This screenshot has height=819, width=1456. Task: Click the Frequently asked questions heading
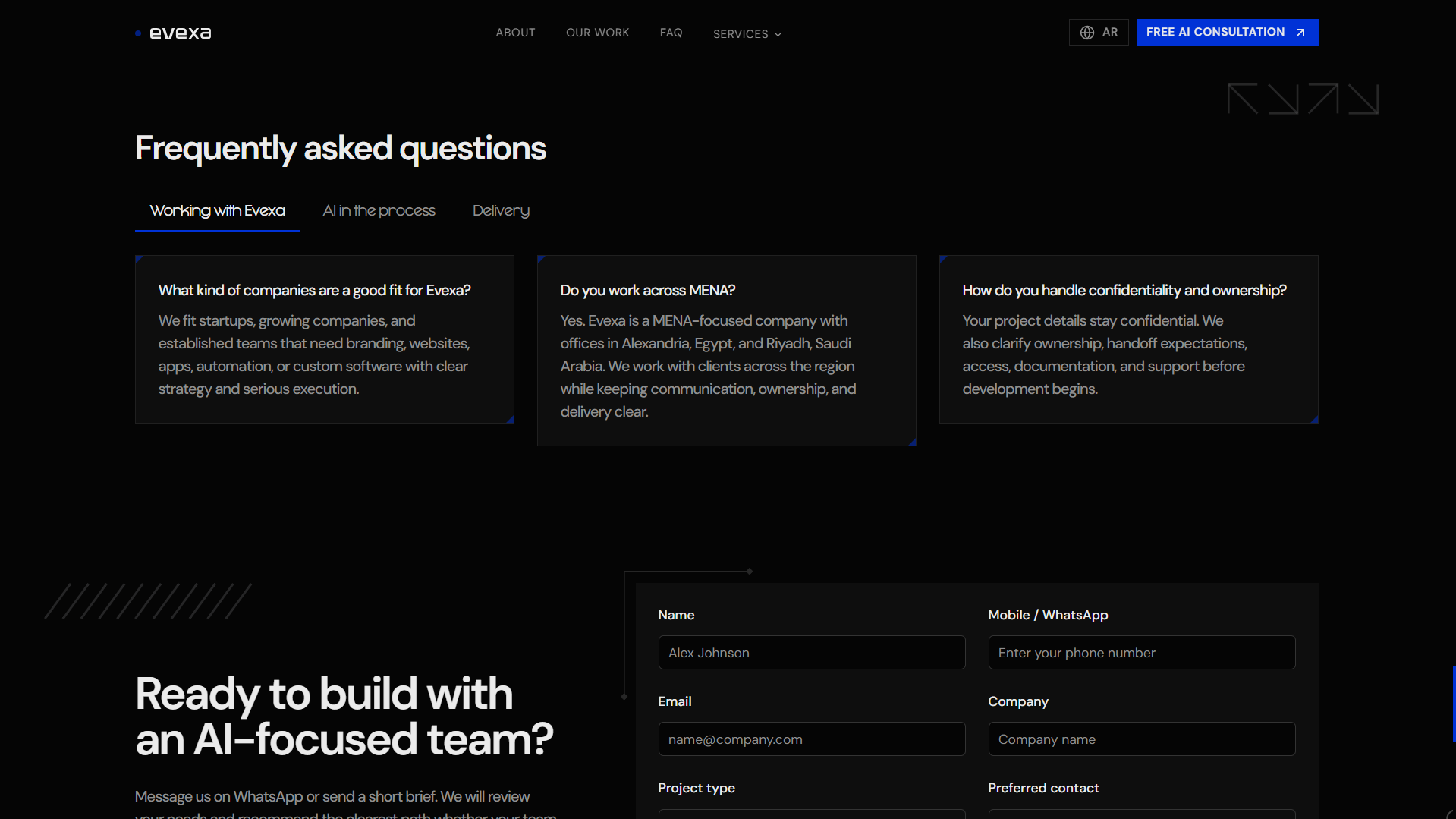tap(341, 149)
